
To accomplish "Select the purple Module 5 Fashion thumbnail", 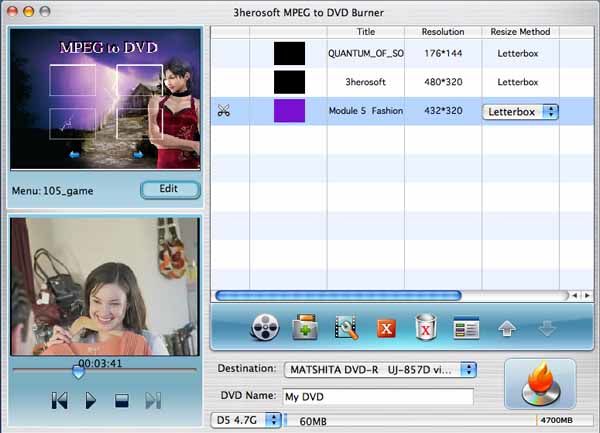I will point(289,111).
